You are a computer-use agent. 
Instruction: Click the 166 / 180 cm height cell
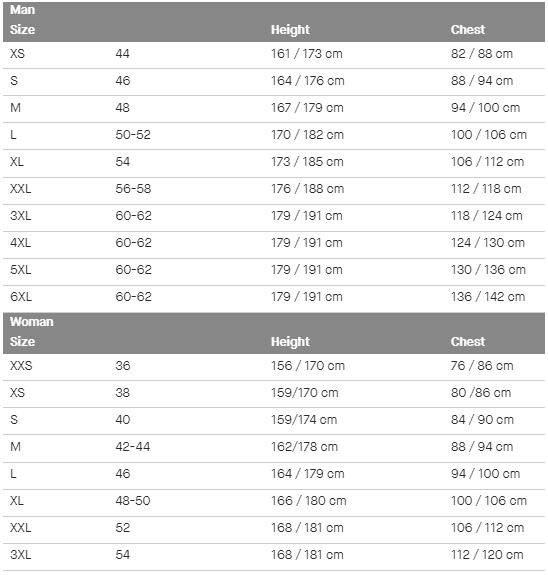coord(308,501)
